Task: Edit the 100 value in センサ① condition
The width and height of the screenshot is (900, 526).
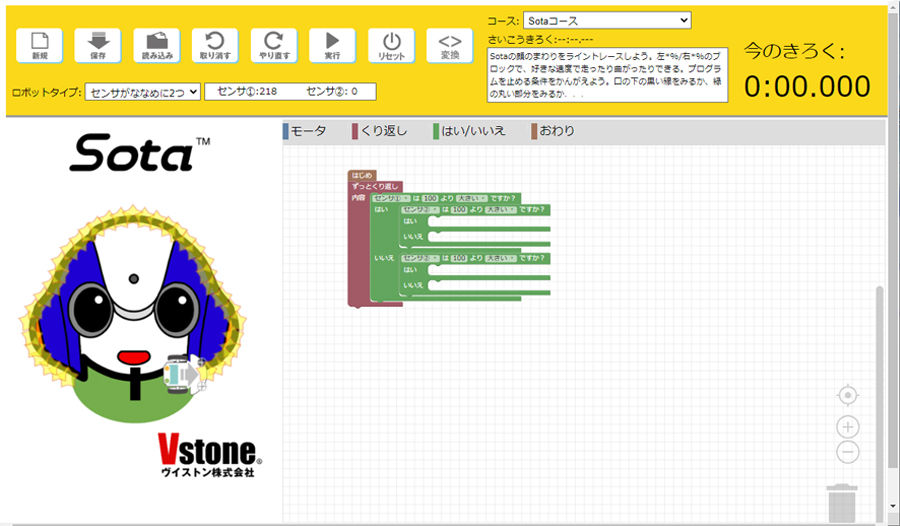Action: pyautogui.click(x=430, y=198)
